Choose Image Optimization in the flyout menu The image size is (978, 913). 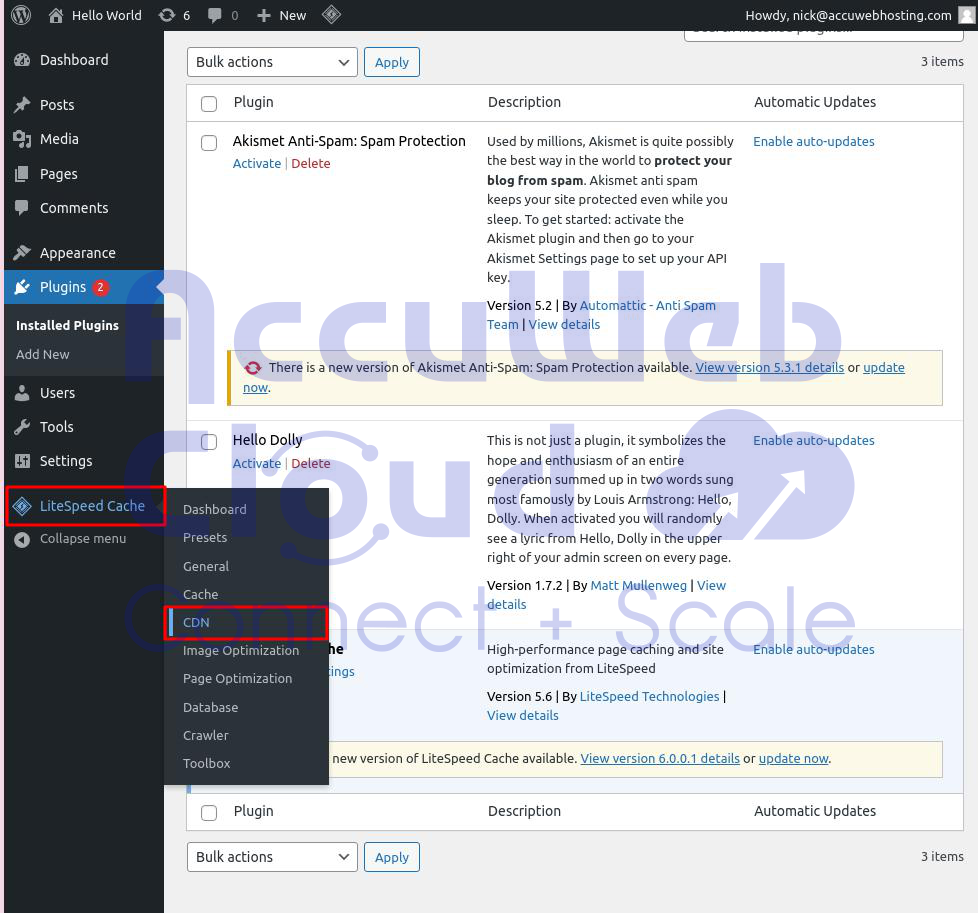[240, 650]
